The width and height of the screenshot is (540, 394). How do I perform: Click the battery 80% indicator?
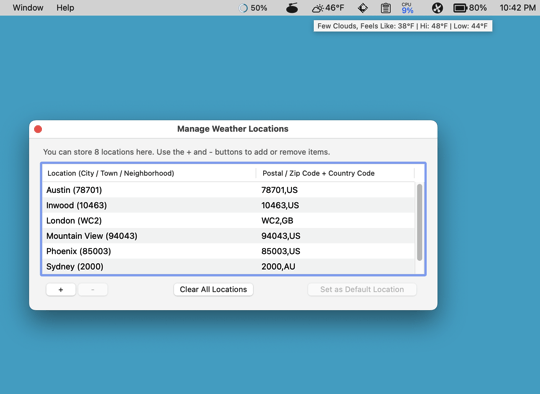[x=470, y=8]
